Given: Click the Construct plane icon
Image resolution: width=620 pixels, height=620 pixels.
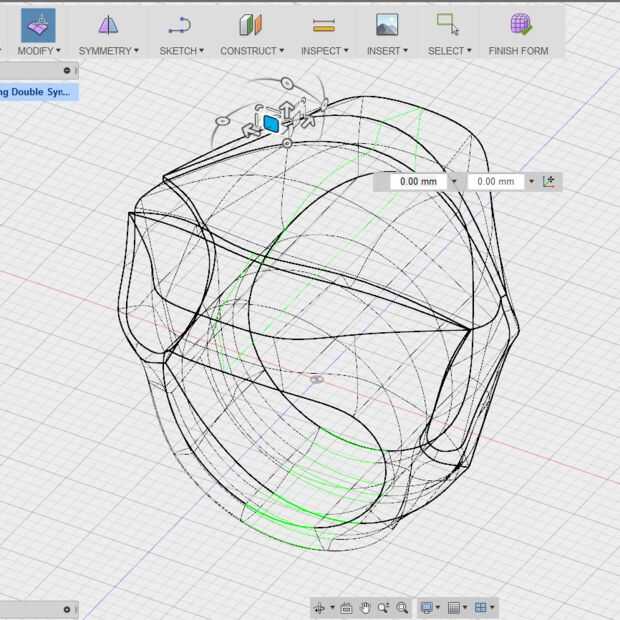Looking at the screenshot, I should pyautogui.click(x=251, y=25).
